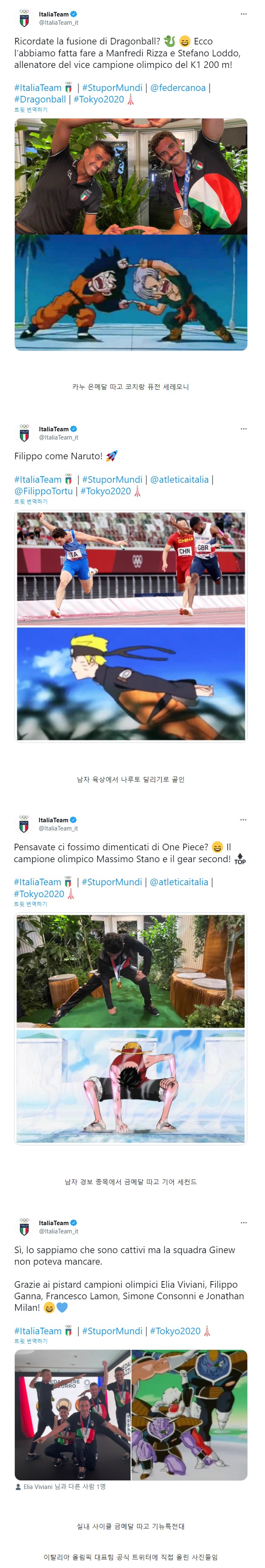Visit the @federcanoa mention

point(178,88)
